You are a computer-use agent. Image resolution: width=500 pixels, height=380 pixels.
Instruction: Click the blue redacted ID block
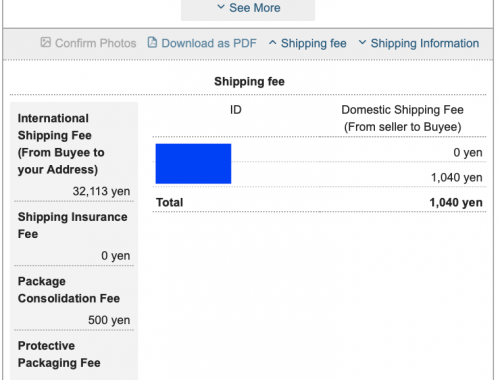193,164
